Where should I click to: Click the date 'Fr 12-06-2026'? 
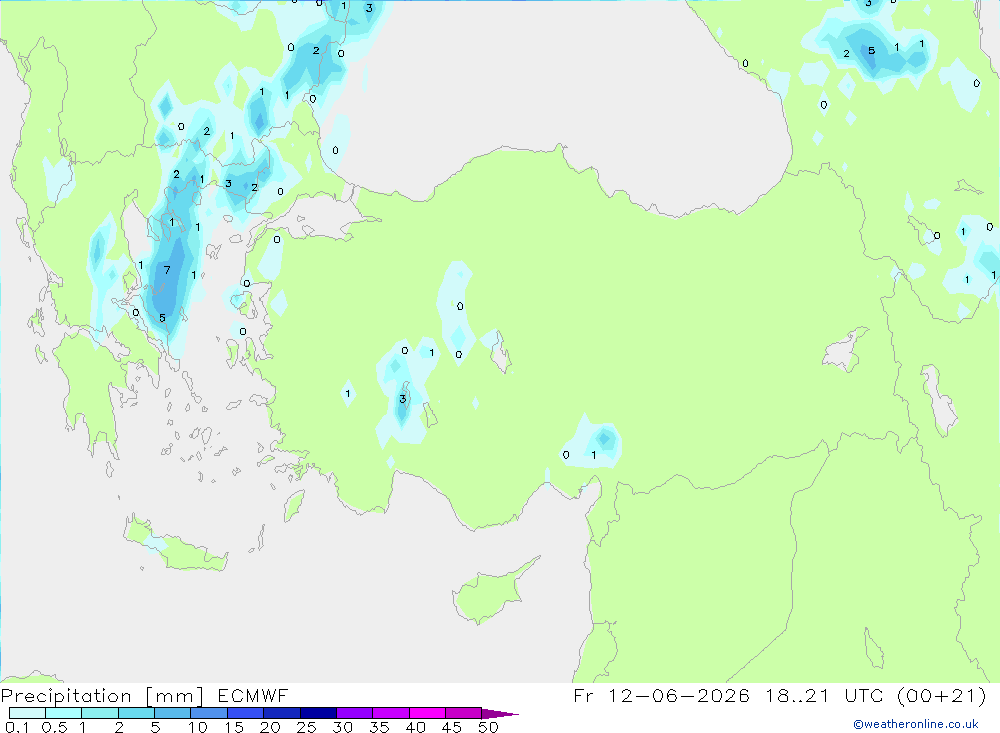(x=661, y=695)
